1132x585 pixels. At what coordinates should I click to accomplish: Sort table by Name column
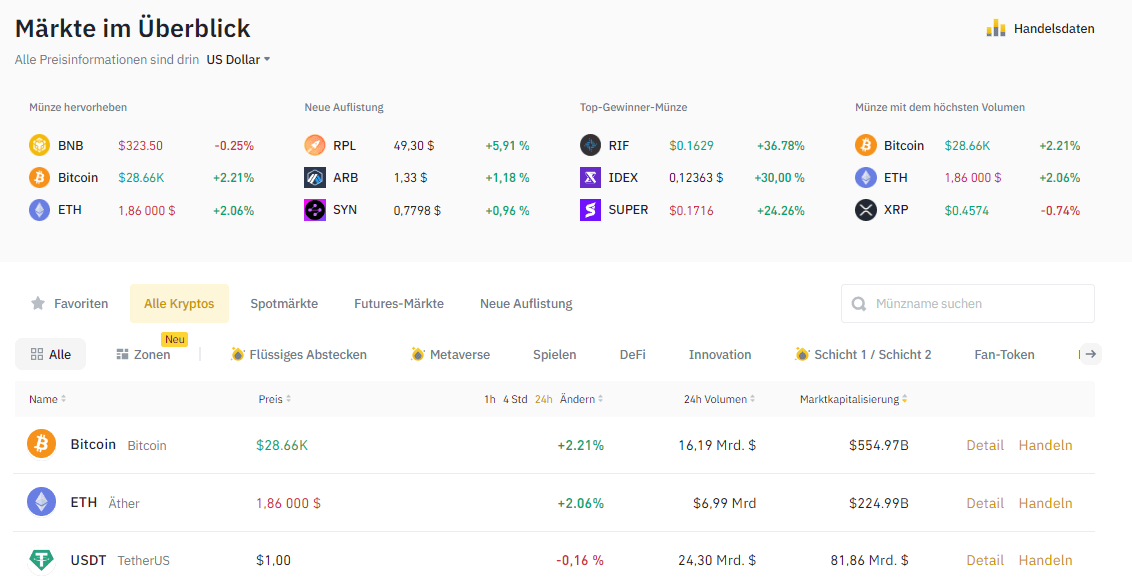(x=48, y=399)
